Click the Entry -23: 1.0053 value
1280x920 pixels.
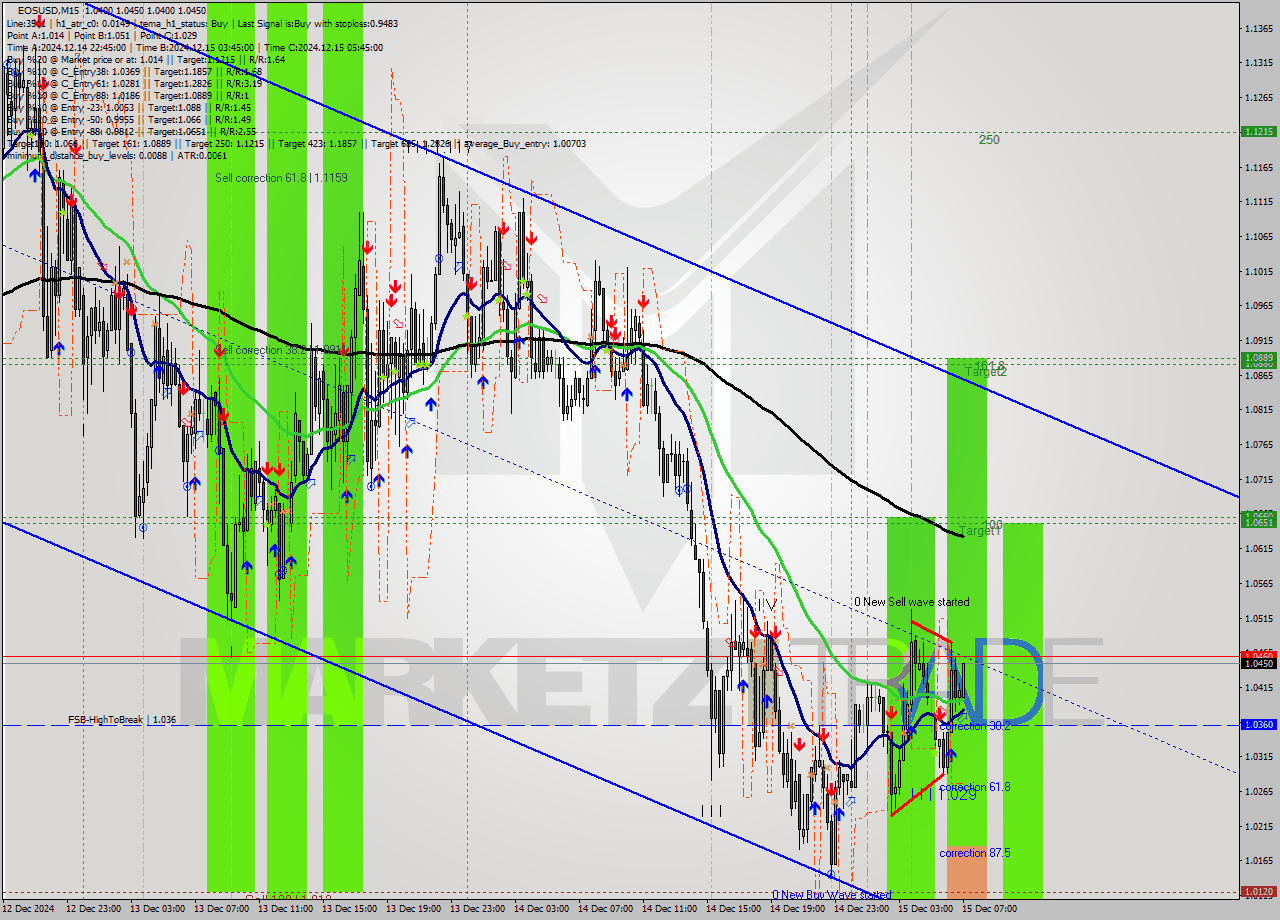[x=100, y=107]
